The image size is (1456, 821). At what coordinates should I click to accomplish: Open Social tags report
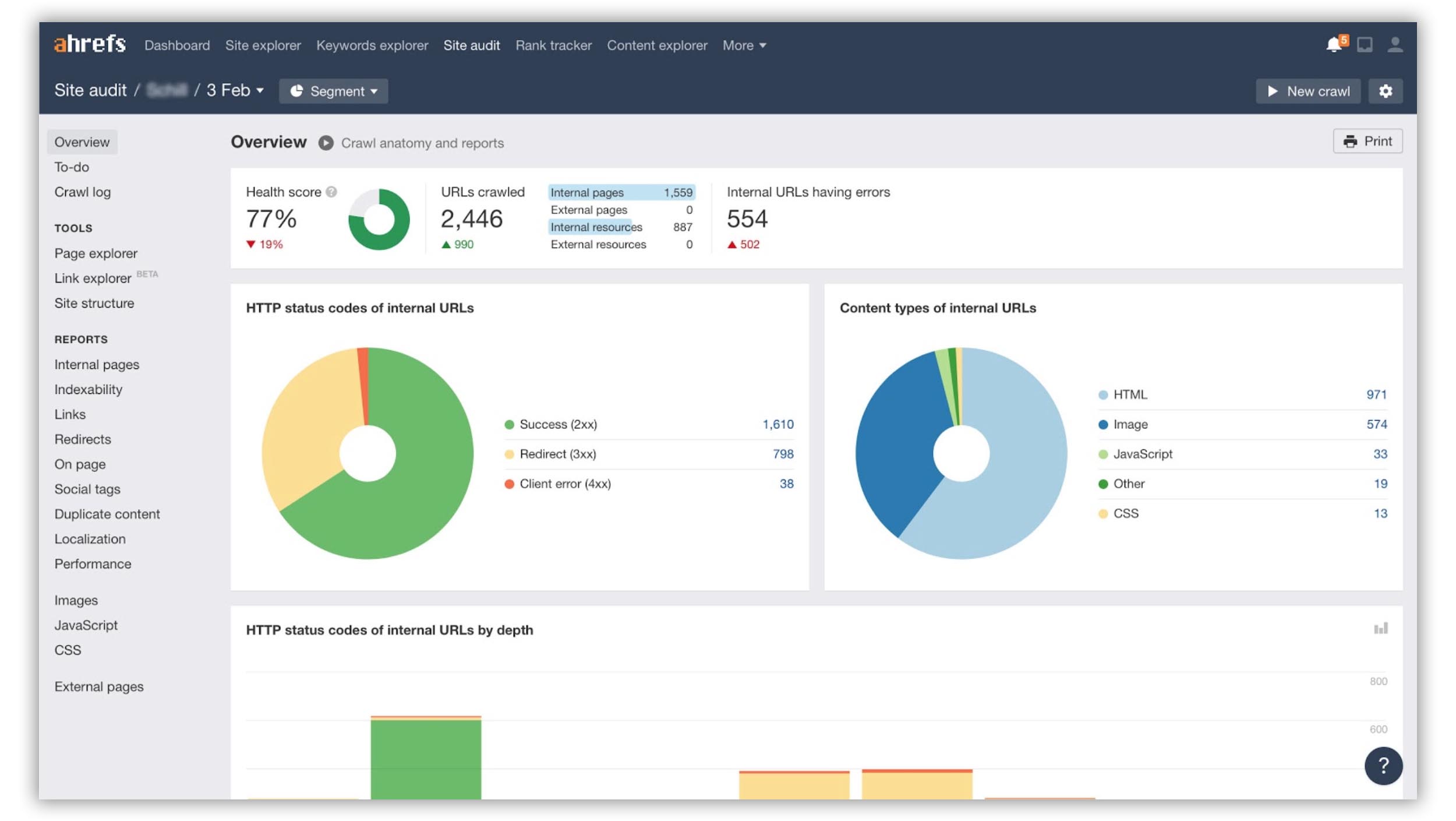(x=87, y=489)
